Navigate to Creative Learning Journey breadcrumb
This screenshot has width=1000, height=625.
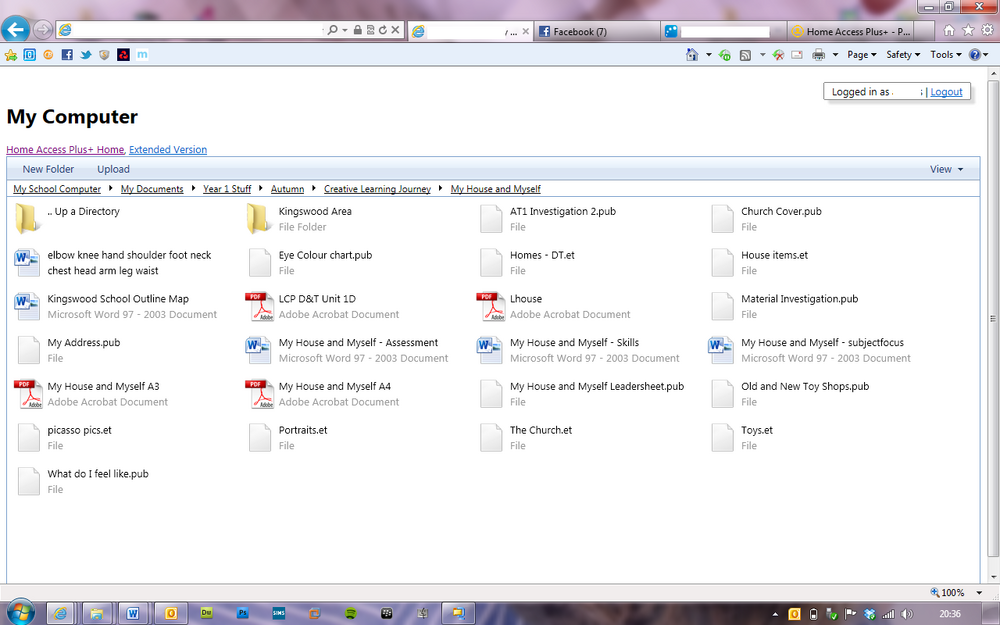point(377,189)
